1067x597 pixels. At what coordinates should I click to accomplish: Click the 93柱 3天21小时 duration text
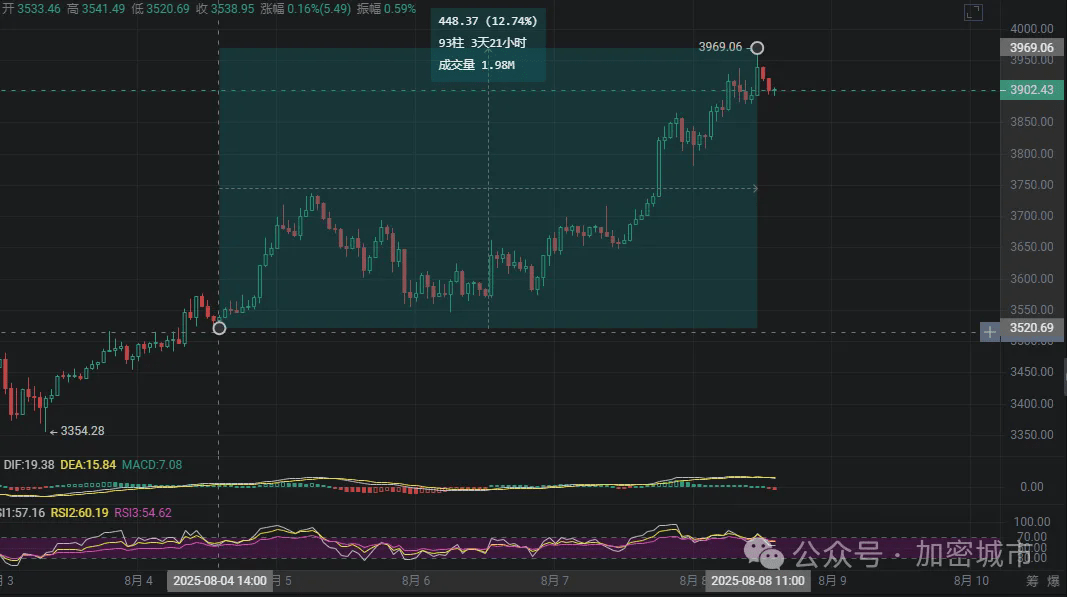coord(482,43)
